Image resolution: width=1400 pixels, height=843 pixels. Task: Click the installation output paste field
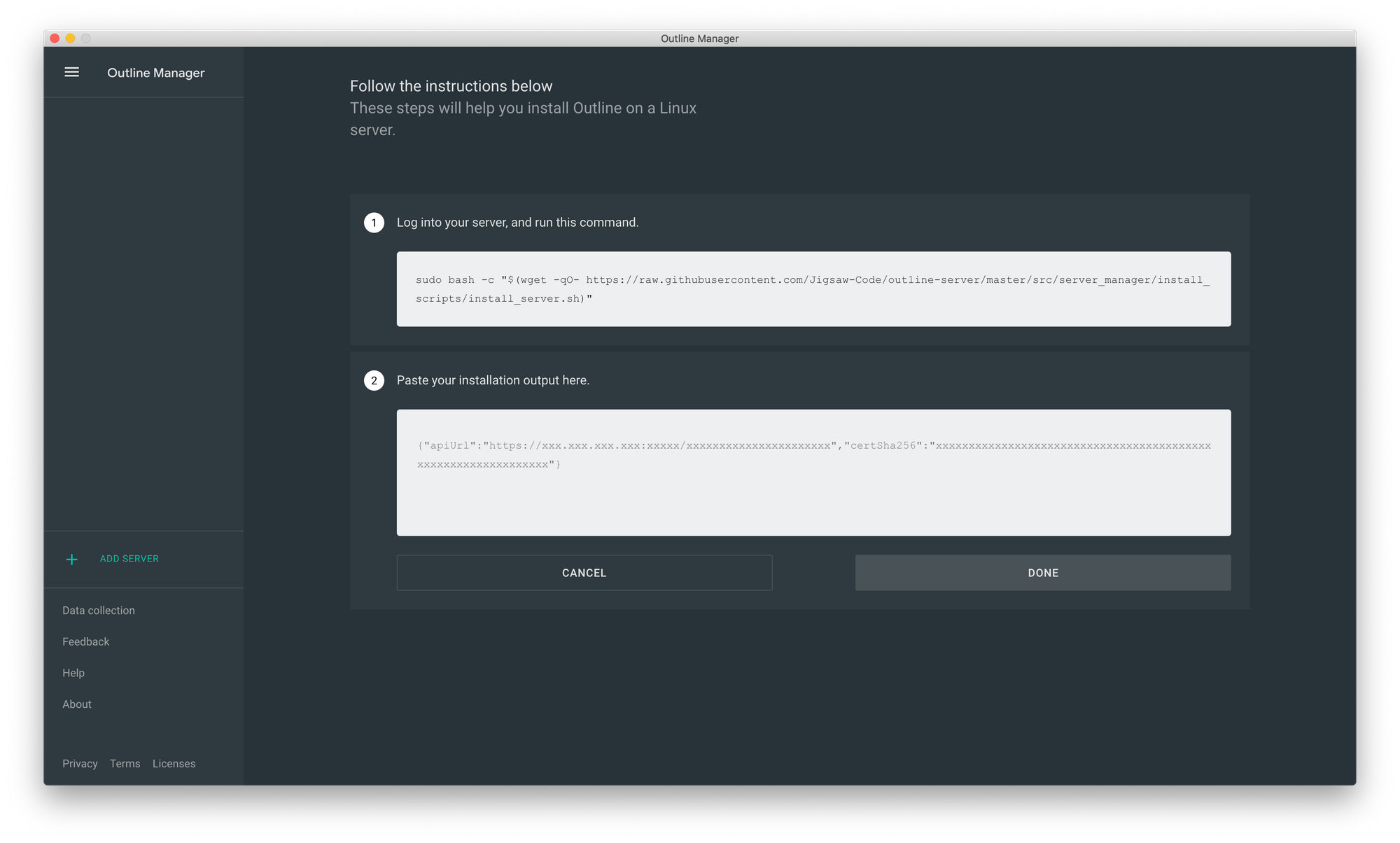pyautogui.click(x=813, y=473)
